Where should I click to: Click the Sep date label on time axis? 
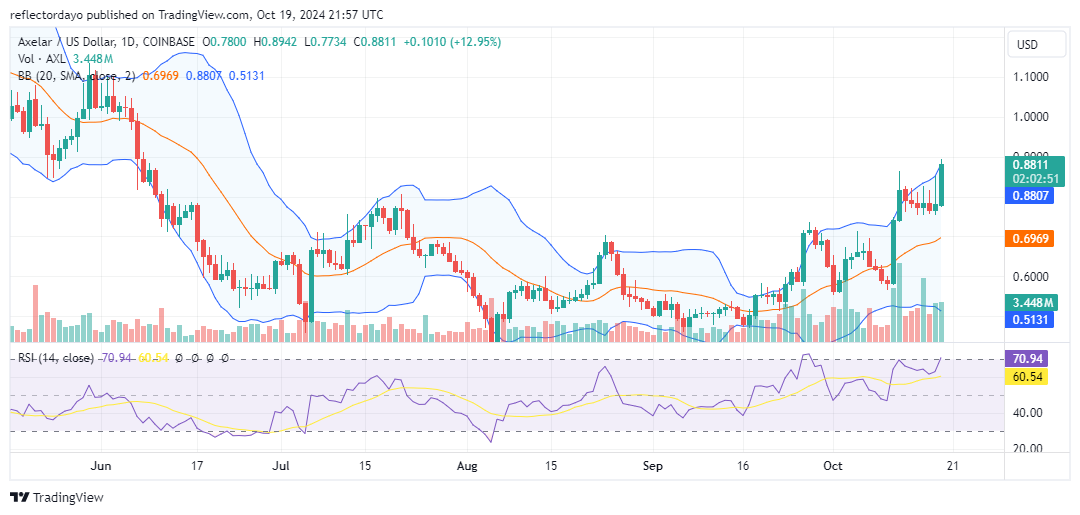(652, 466)
